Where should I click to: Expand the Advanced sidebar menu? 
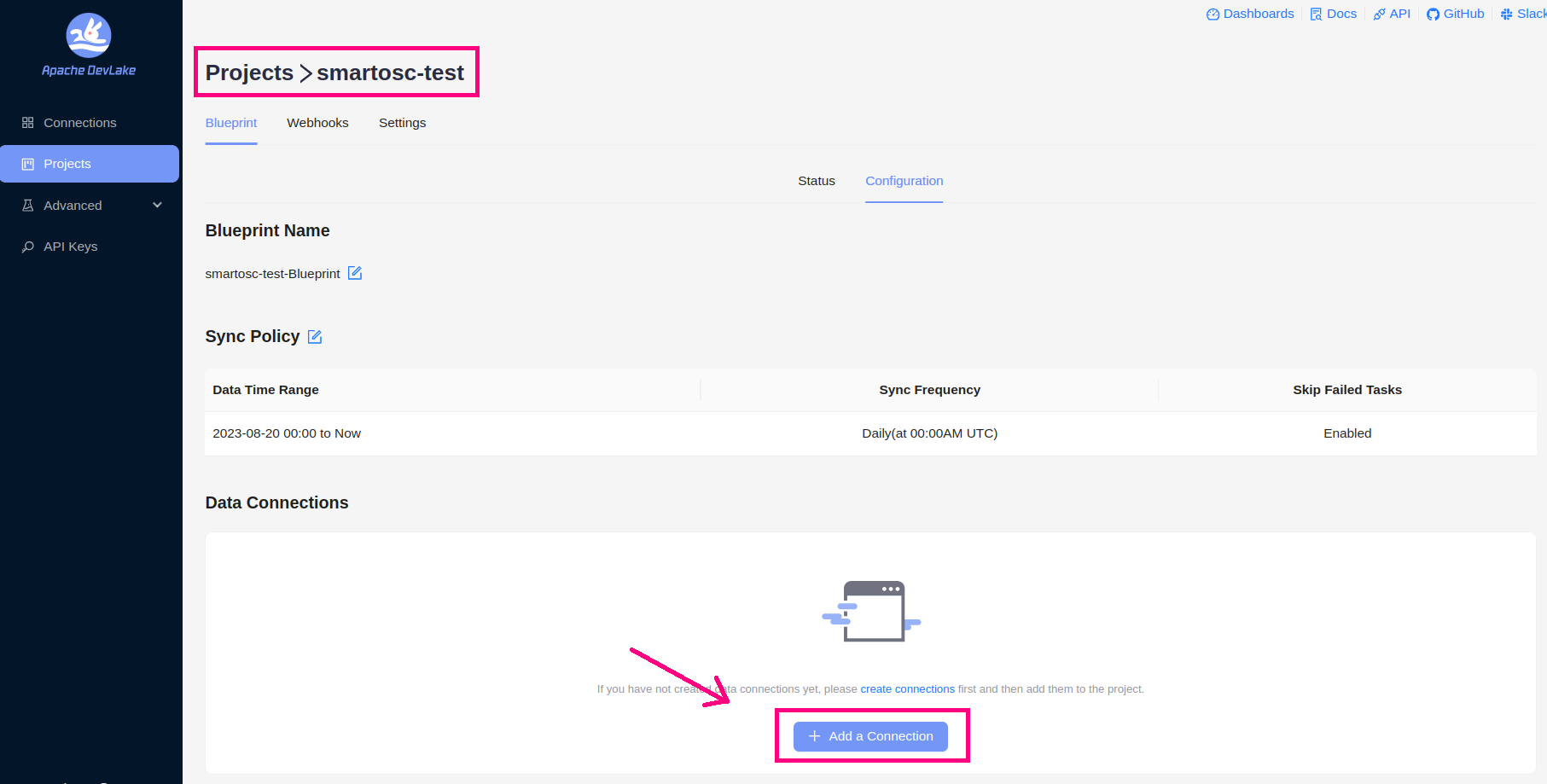click(73, 205)
